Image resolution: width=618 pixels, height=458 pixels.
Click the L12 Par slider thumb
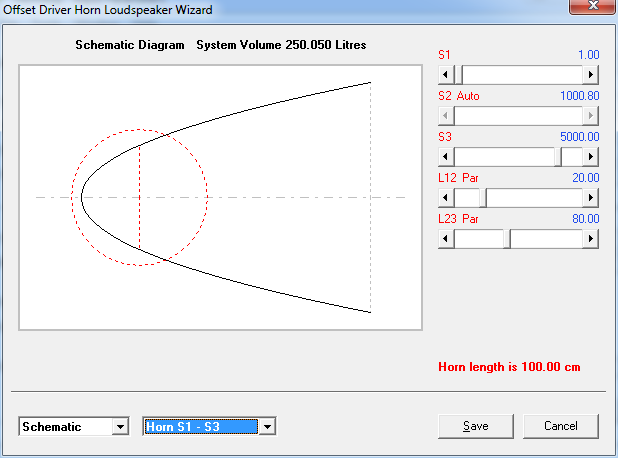coord(483,197)
